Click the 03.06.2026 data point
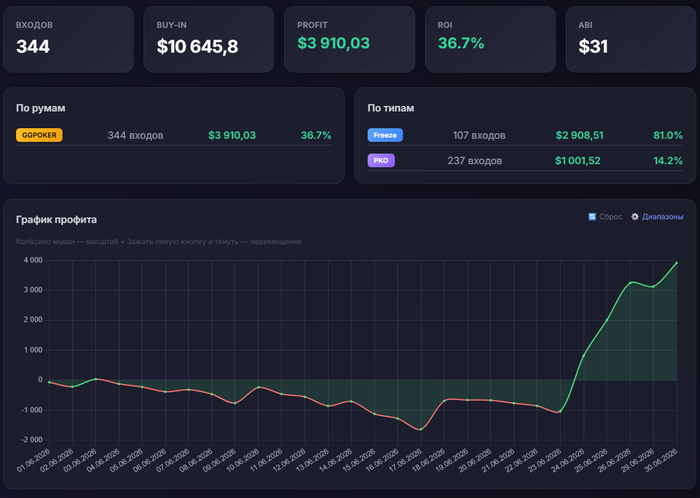Screen dimensions: 700x498 click(96, 379)
